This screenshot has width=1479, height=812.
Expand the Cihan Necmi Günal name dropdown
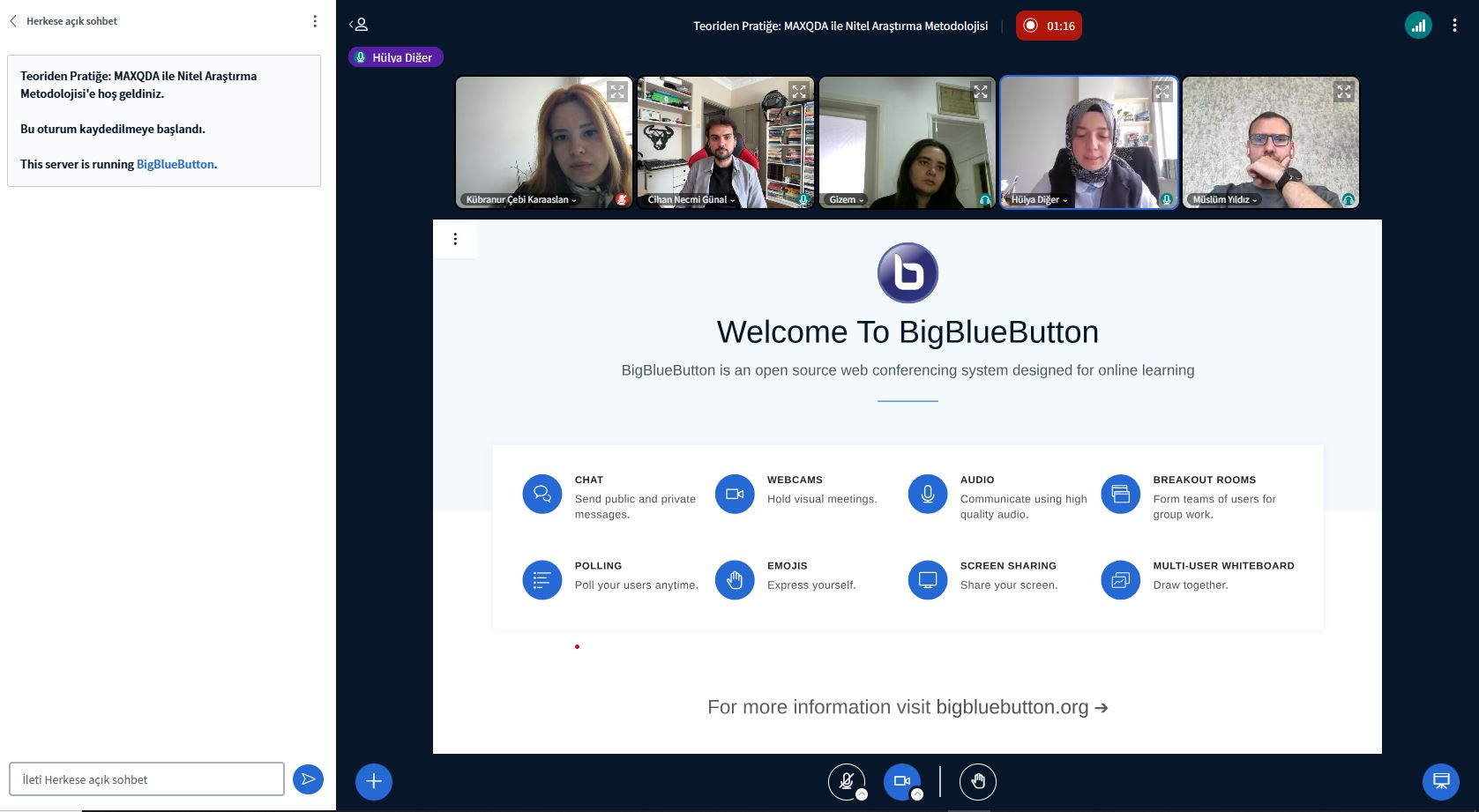691,200
